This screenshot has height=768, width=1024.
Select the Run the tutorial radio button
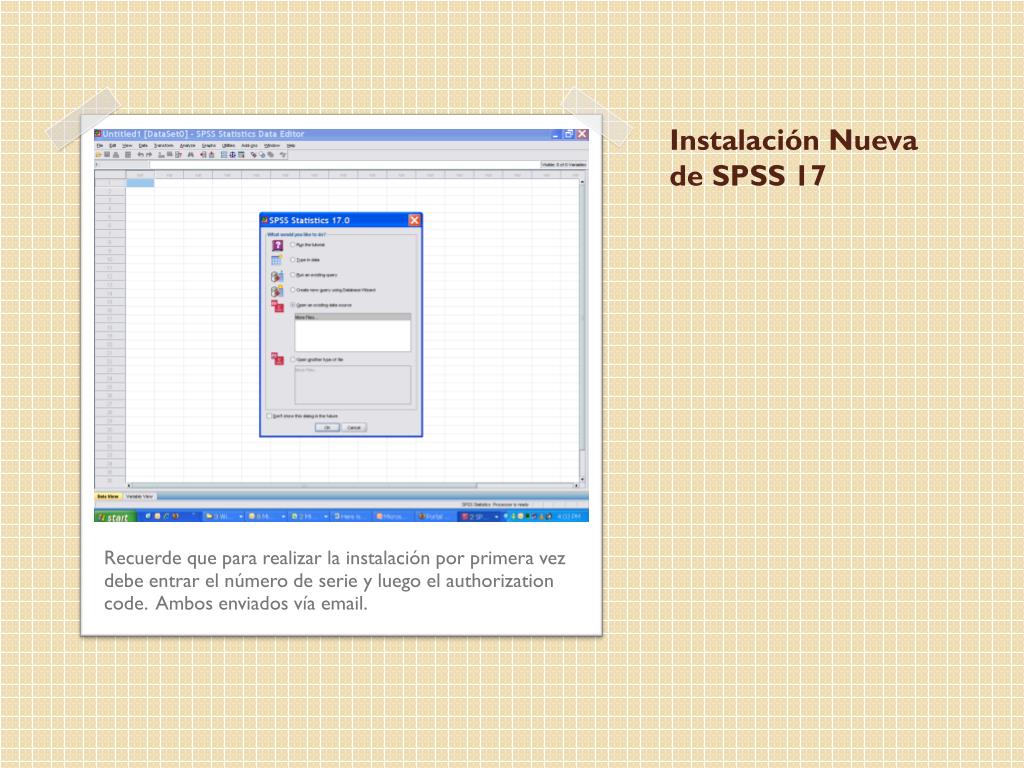tap(293, 244)
